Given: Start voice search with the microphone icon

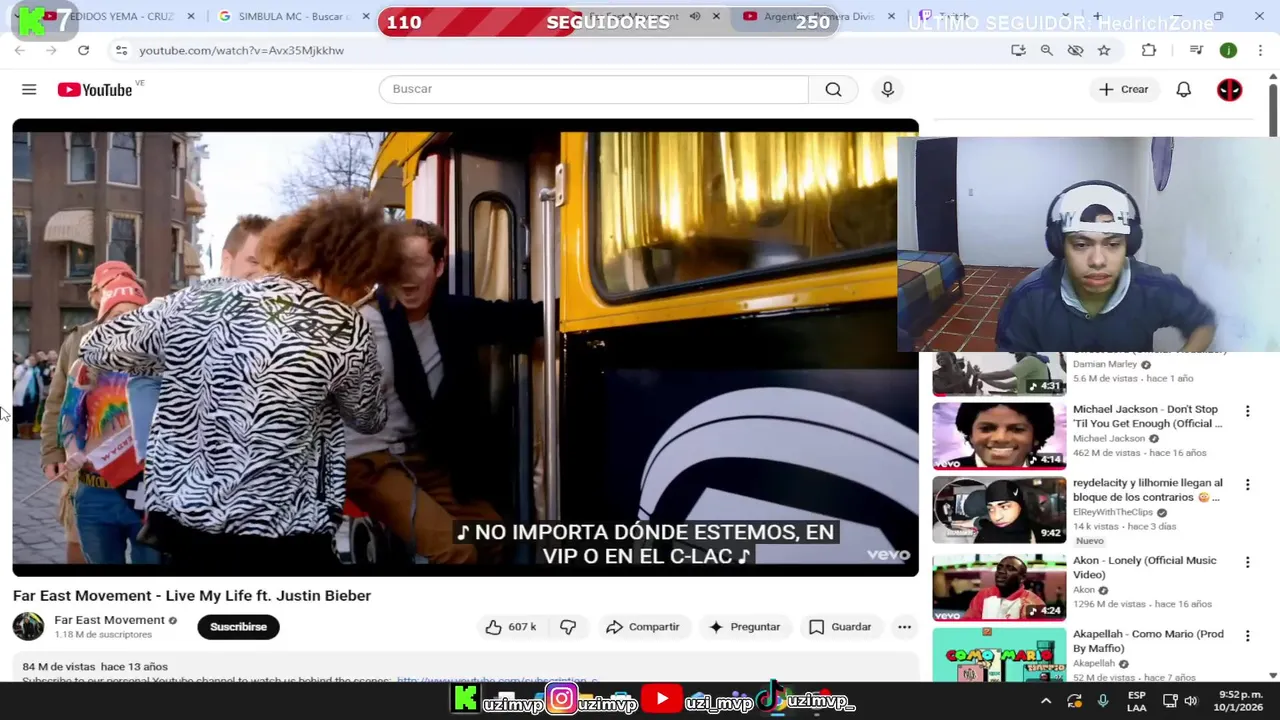Looking at the screenshot, I should pos(887,89).
